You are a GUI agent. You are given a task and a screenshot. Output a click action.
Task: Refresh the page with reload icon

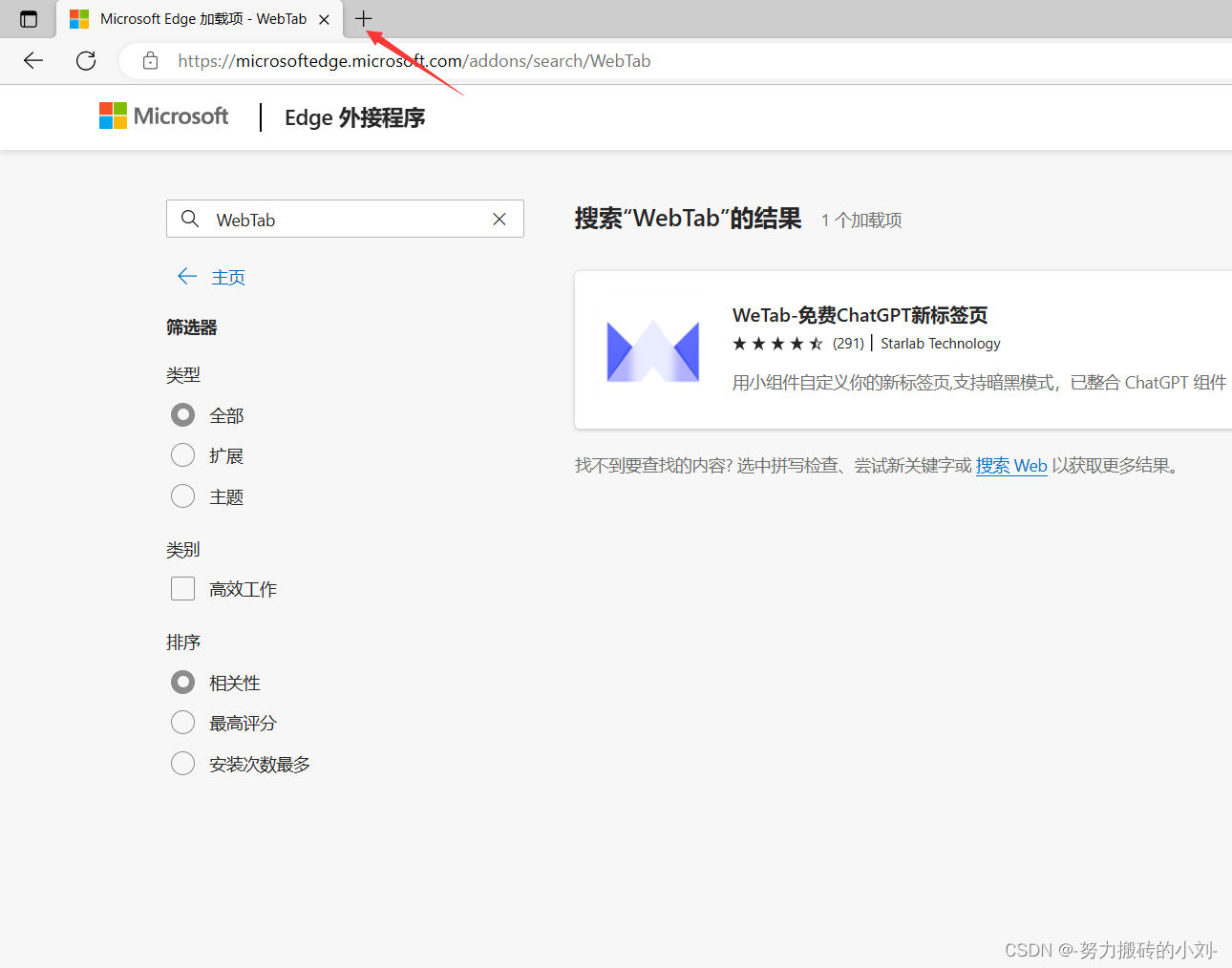point(86,61)
